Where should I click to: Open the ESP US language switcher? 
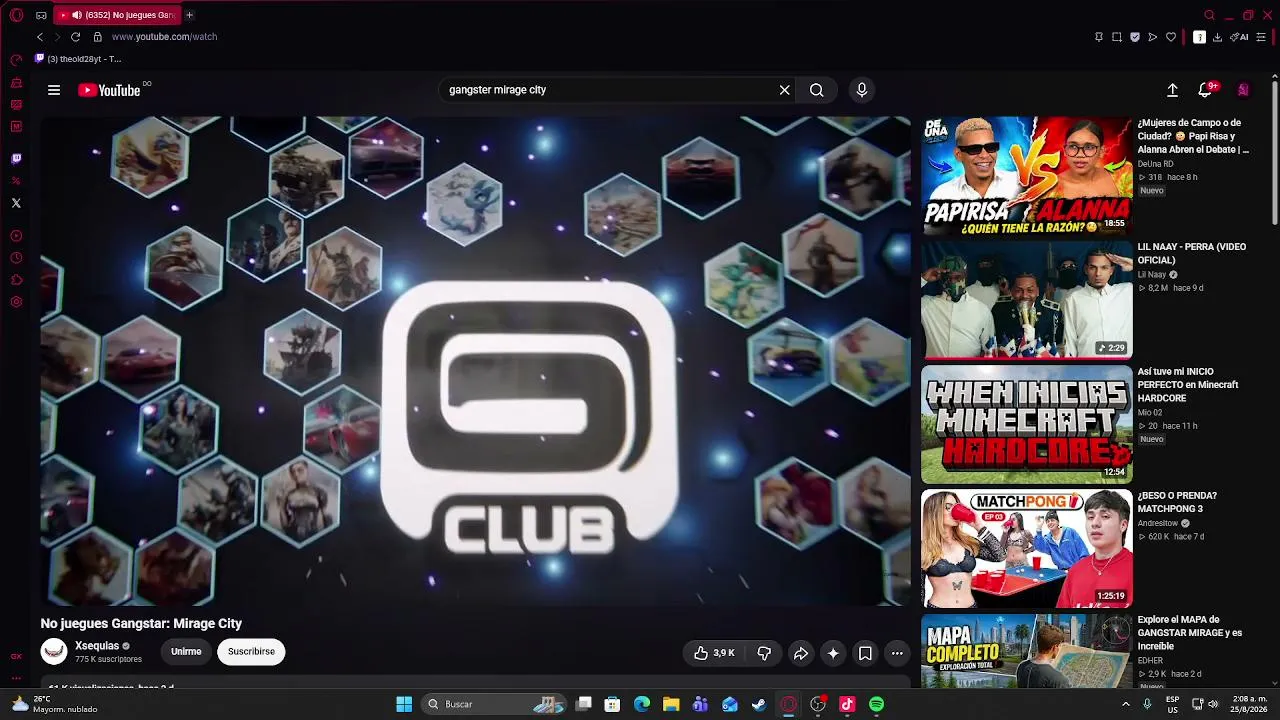point(1172,704)
